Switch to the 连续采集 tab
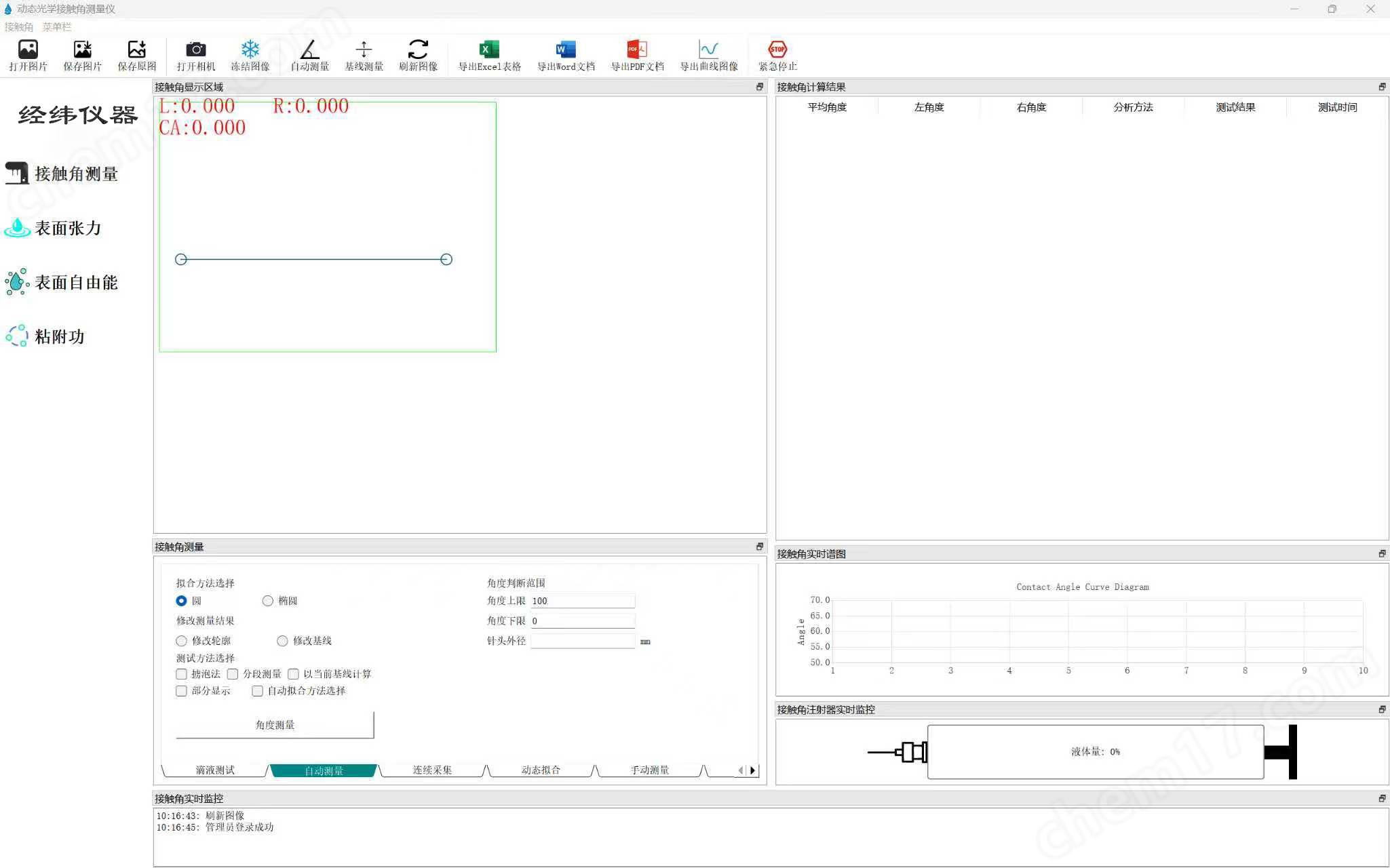This screenshot has width=1390, height=868. coord(432,770)
